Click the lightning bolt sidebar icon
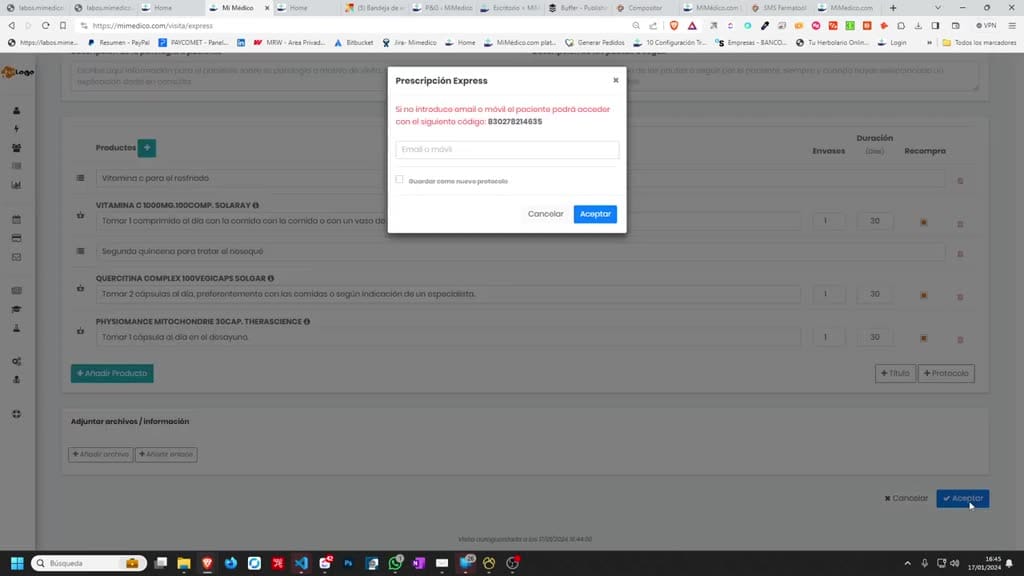This screenshot has height=576, width=1024. (16, 129)
